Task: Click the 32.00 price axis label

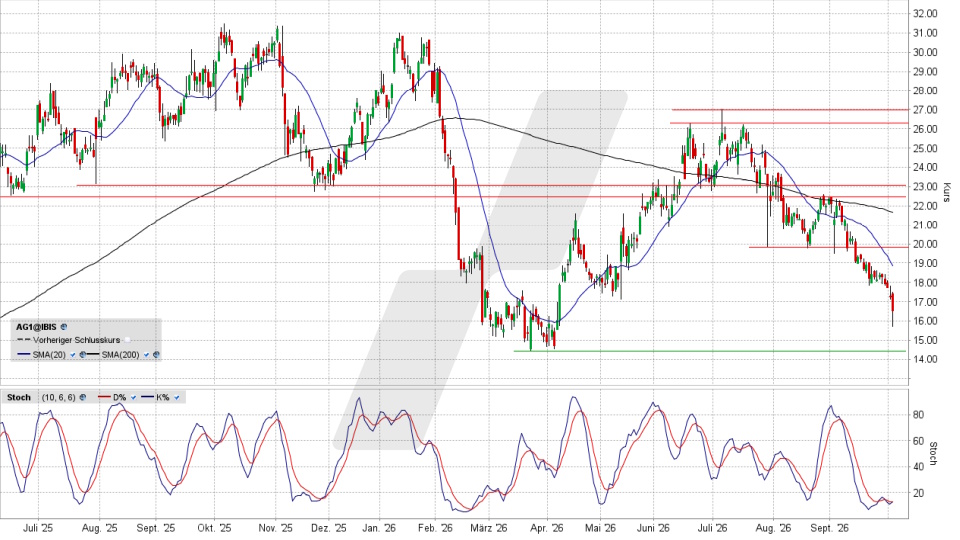Action: (924, 13)
